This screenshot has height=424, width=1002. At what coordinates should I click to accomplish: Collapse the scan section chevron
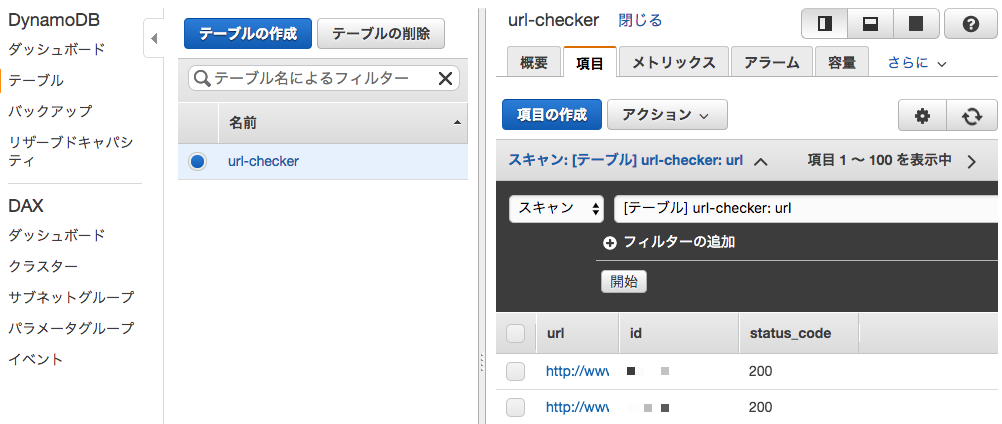(x=760, y=162)
